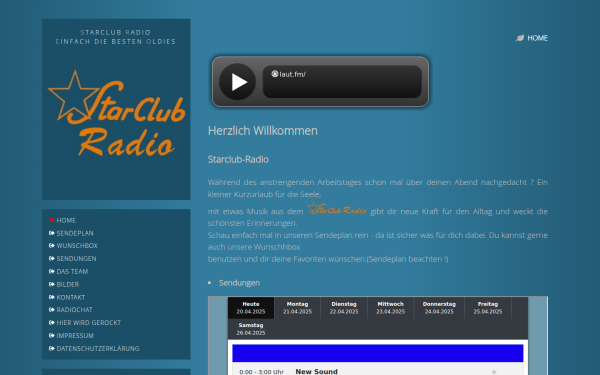The width and height of the screenshot is (600, 375).
Task: Click arrow icon beside DAS TEAM
Action: pos(52,271)
